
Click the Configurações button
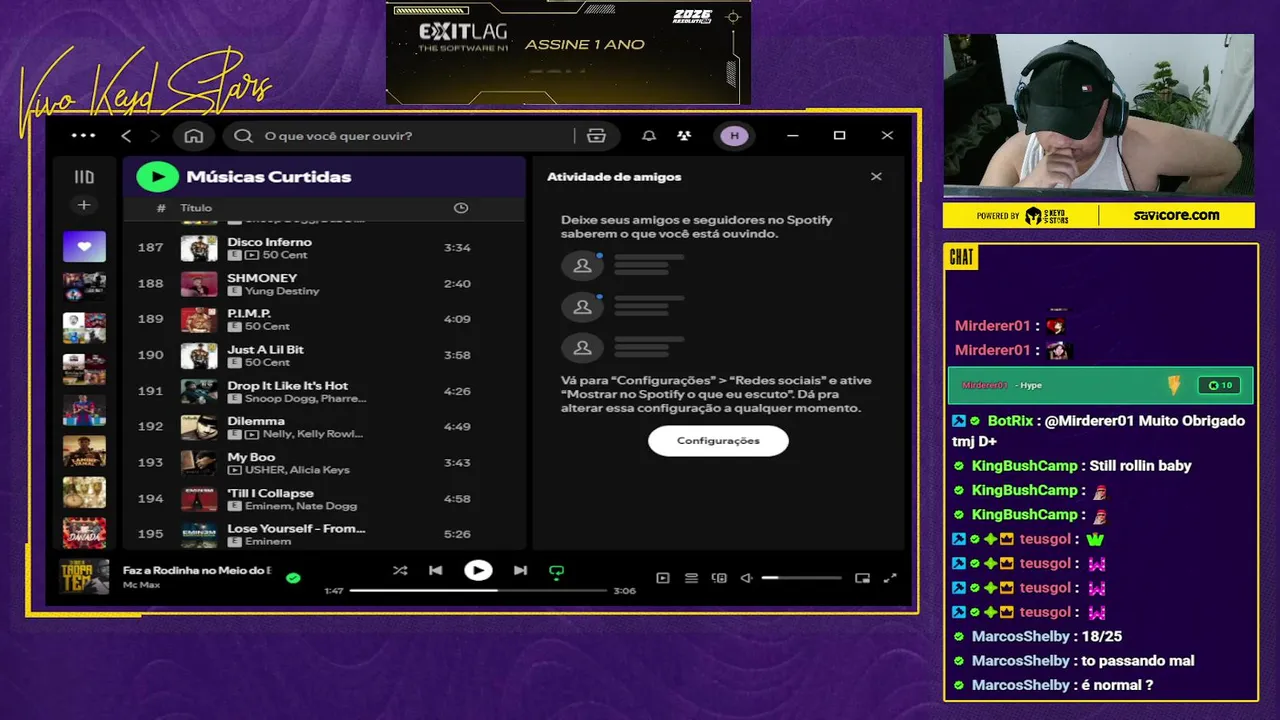tap(718, 441)
